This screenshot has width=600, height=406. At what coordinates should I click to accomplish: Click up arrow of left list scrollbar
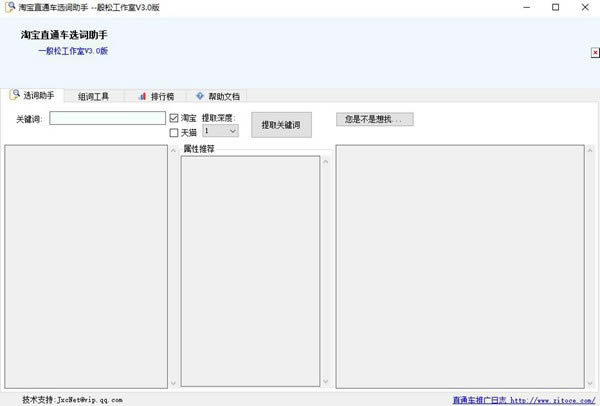[173, 152]
